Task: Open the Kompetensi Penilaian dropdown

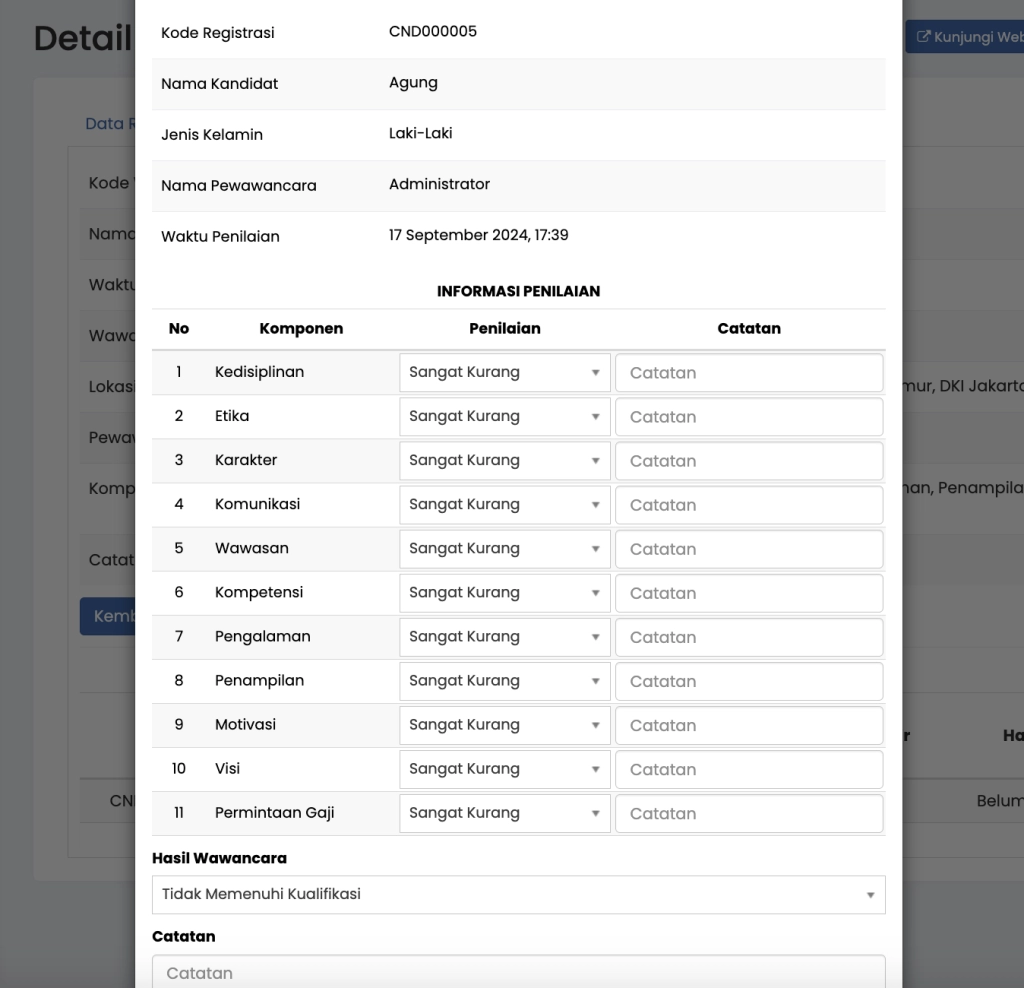Action: (x=504, y=592)
